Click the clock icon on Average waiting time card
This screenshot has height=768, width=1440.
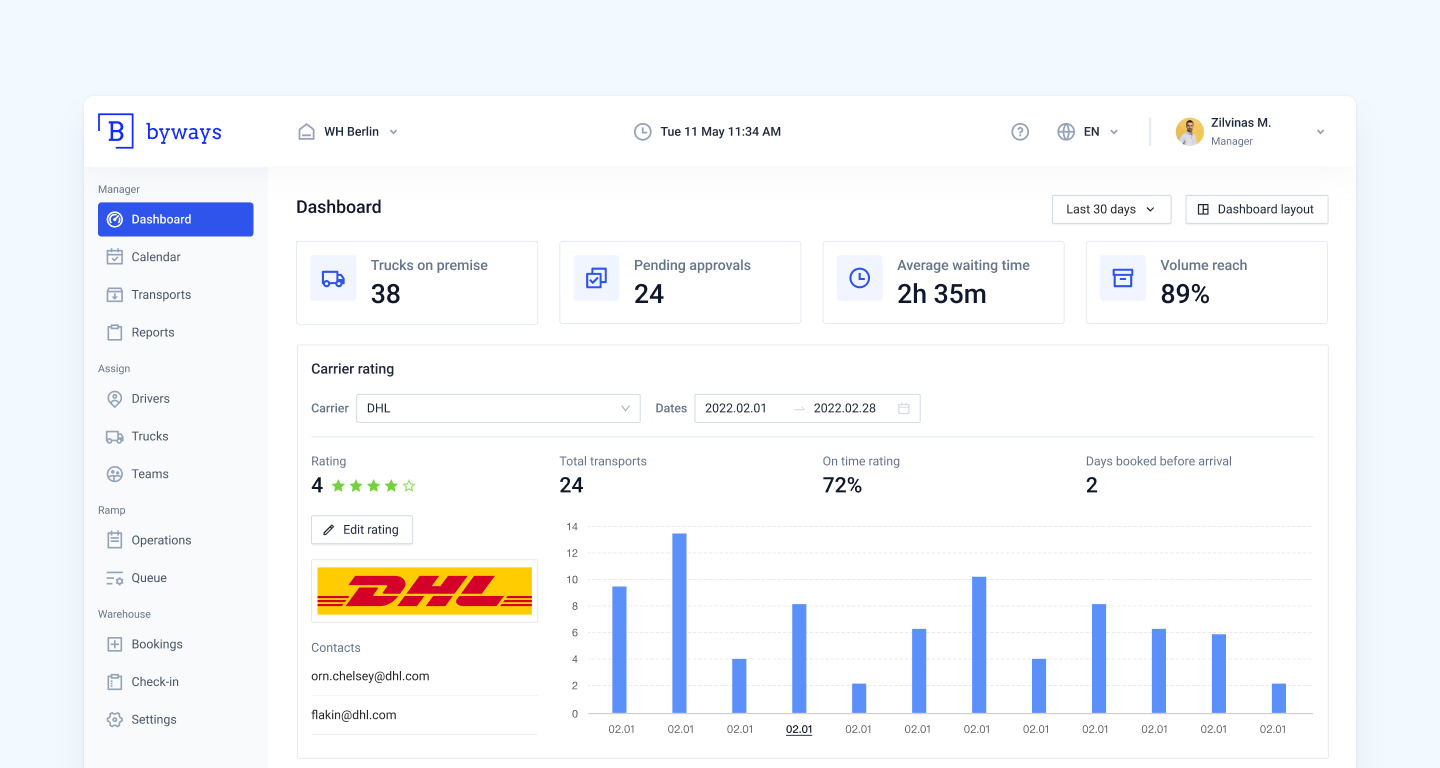(x=859, y=279)
